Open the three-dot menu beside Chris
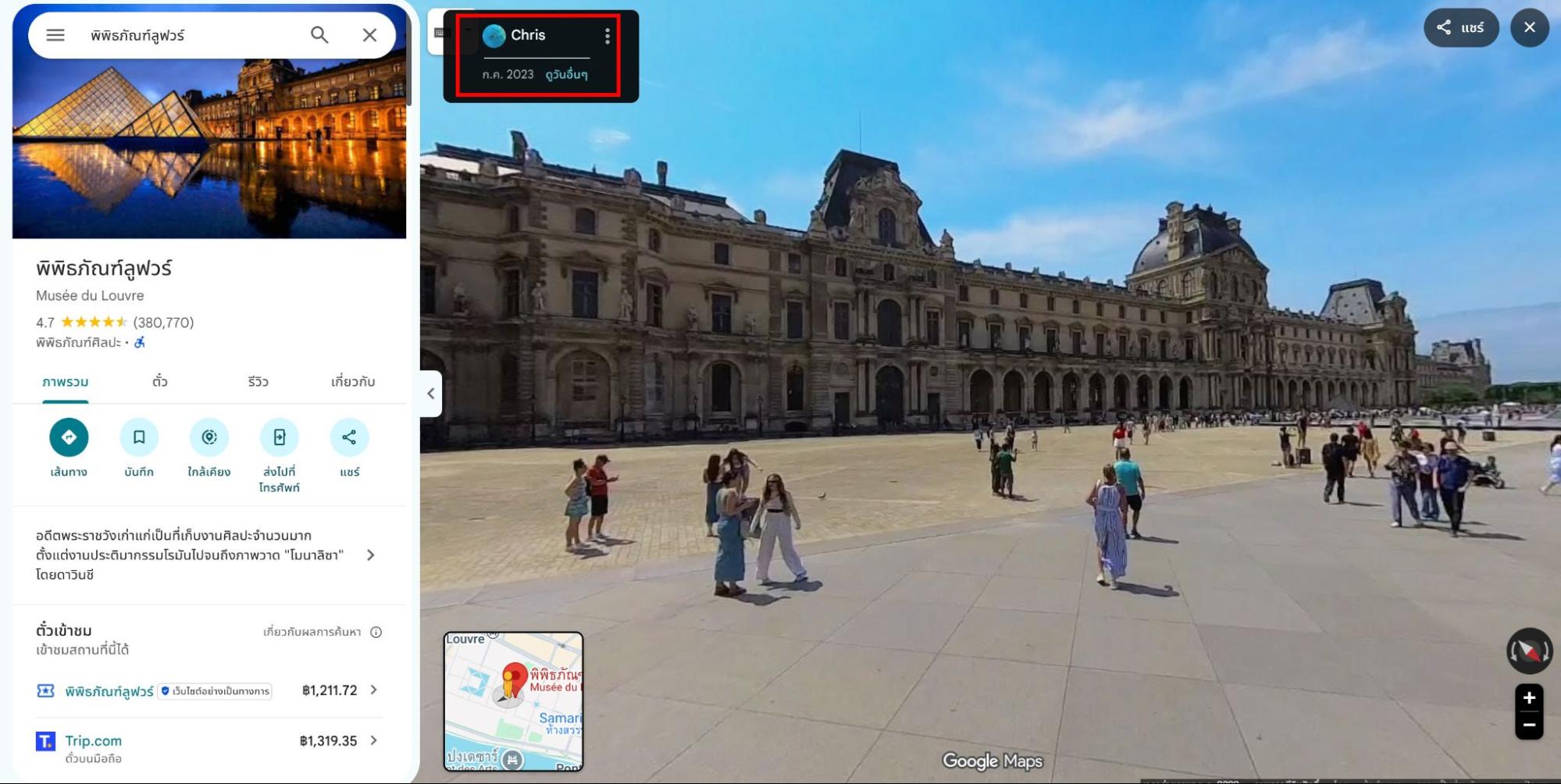Viewport: 1561px width, 784px height. pos(608,36)
